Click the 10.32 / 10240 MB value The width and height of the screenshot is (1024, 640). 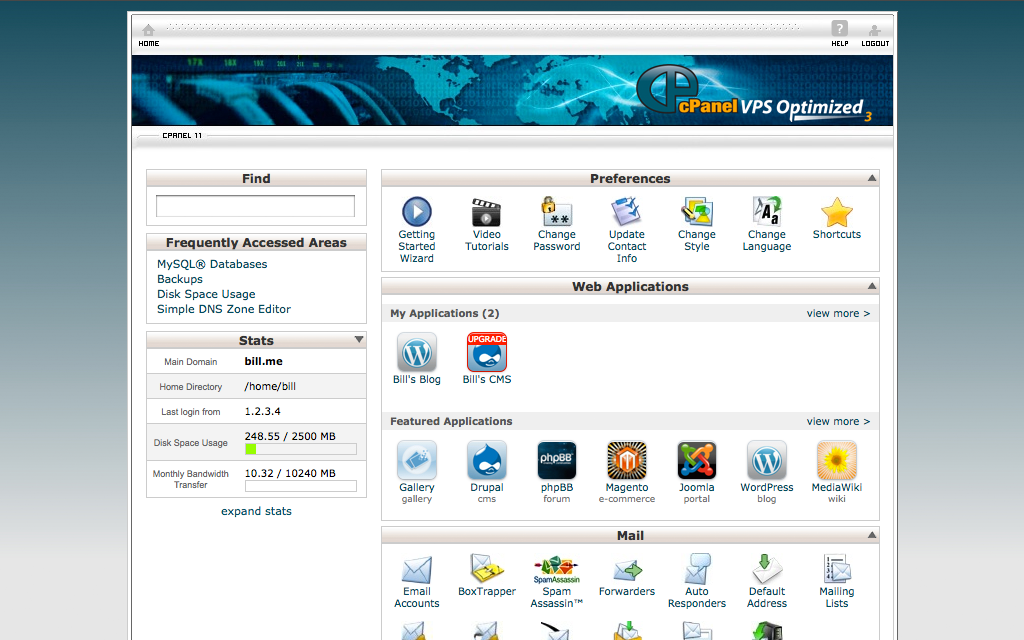pyautogui.click(x=290, y=473)
